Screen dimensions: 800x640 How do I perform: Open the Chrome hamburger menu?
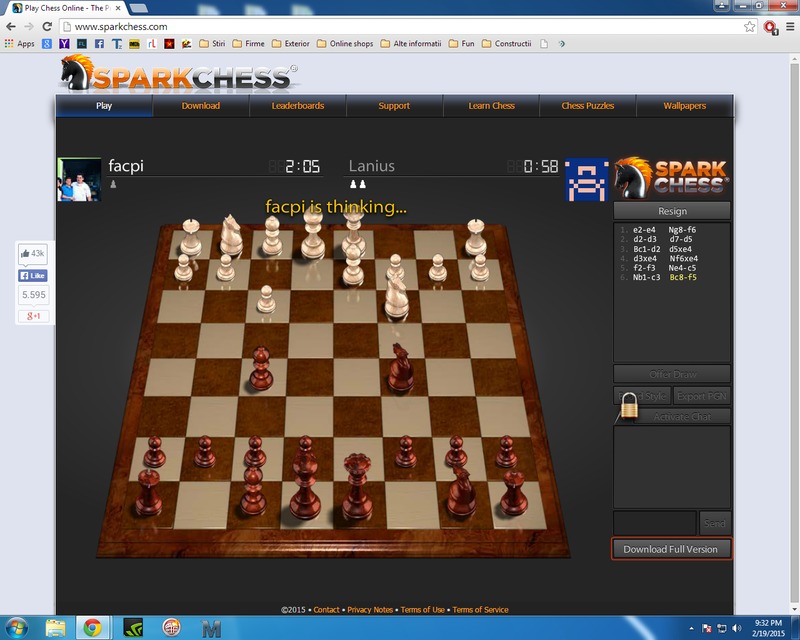790,27
